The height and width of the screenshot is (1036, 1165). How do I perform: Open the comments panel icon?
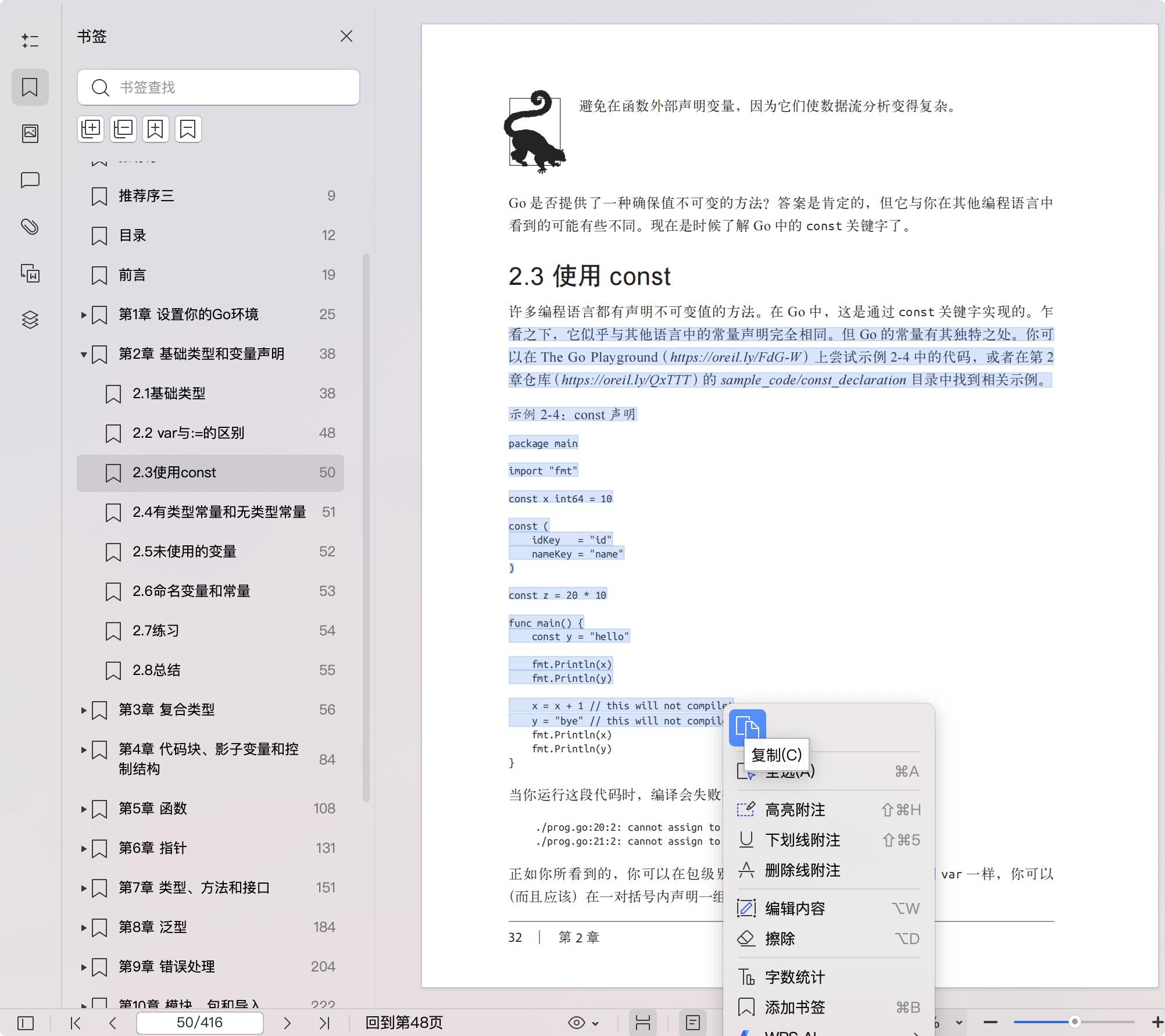pos(30,180)
